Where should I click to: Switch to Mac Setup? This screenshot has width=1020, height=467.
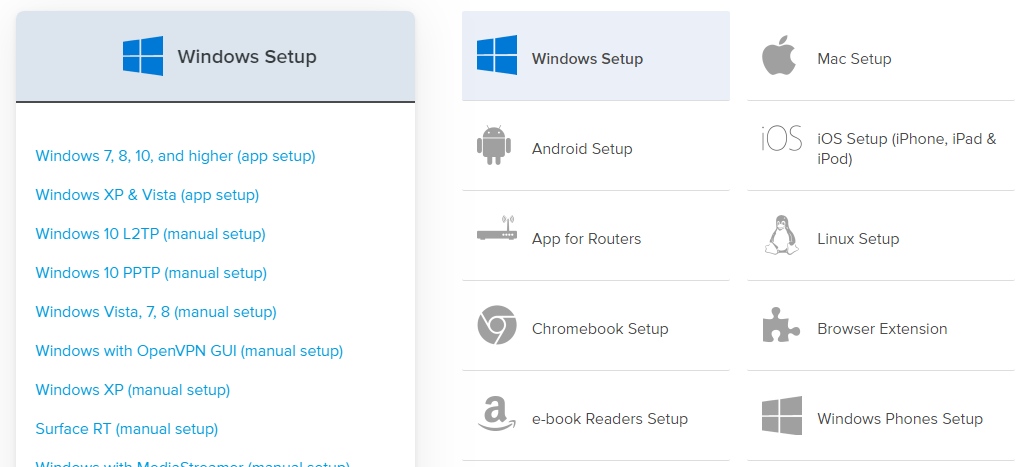click(853, 59)
